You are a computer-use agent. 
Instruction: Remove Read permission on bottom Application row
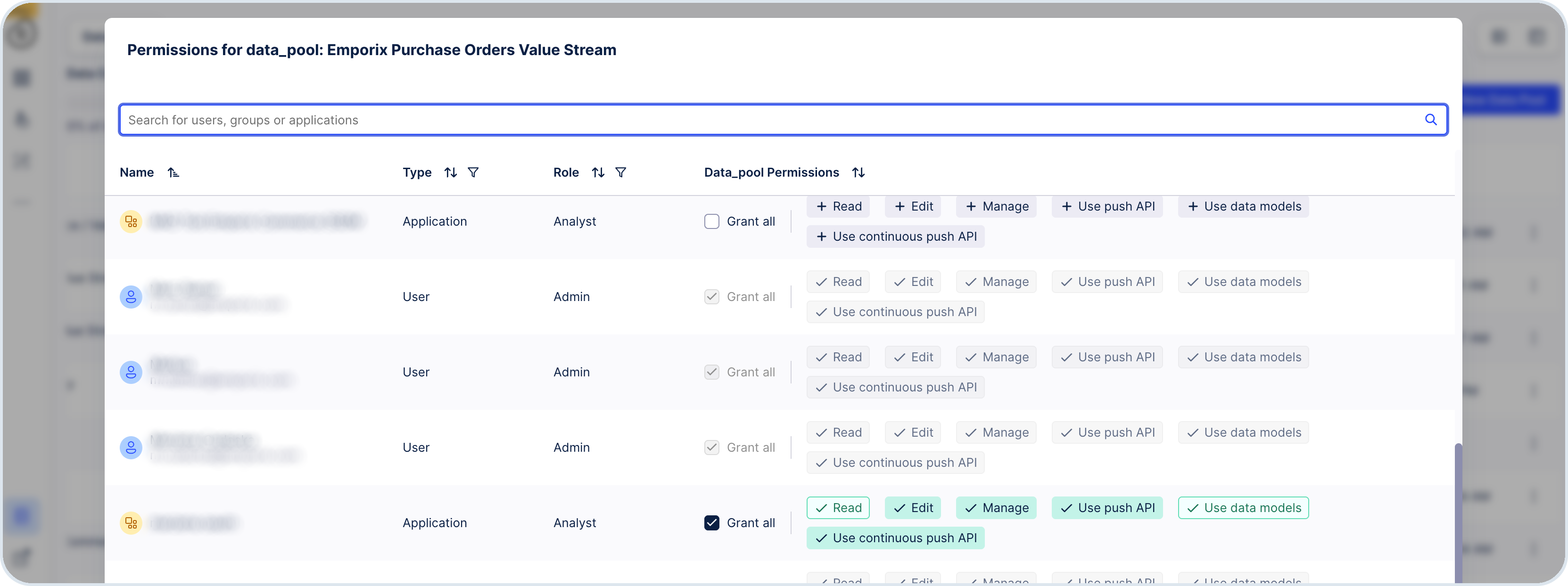point(838,508)
